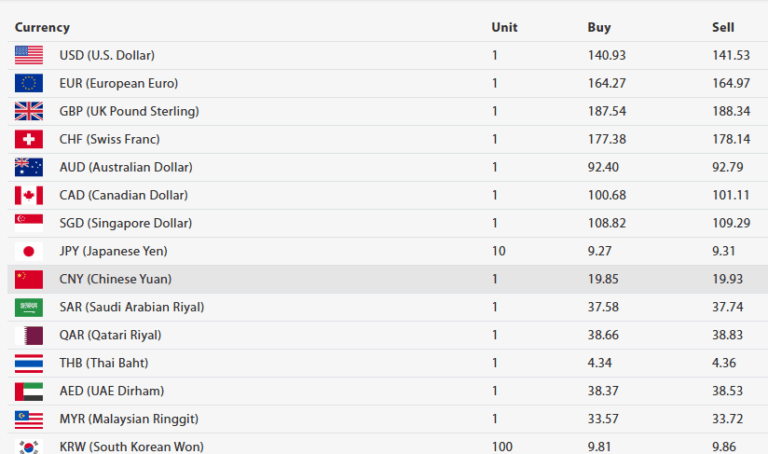Click the AED (UAE Dirham) label
768x454 pixels.
pos(111,391)
